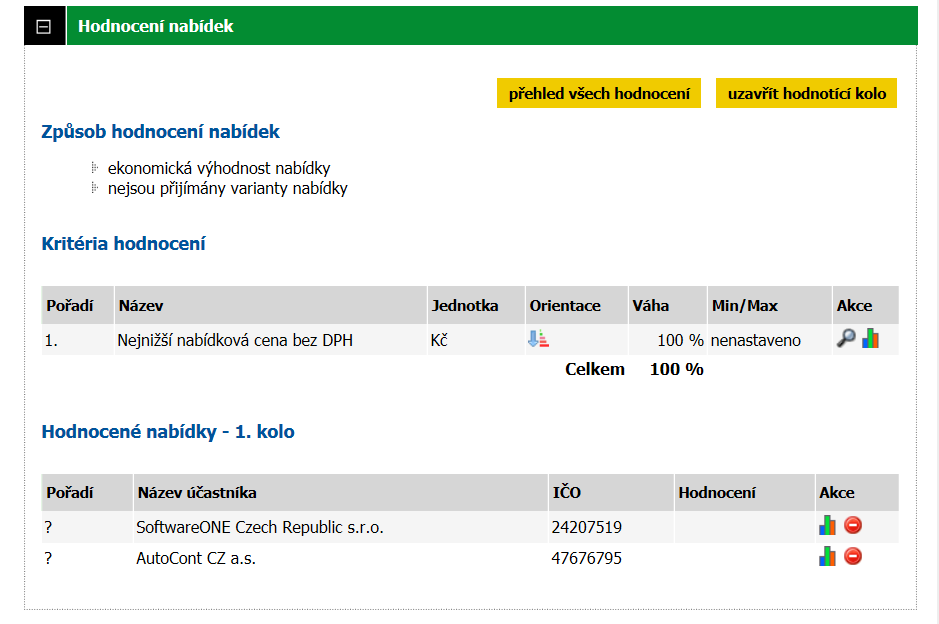Click the descending orientation arrow icon
This screenshot has width=939, height=624.
pos(538,339)
